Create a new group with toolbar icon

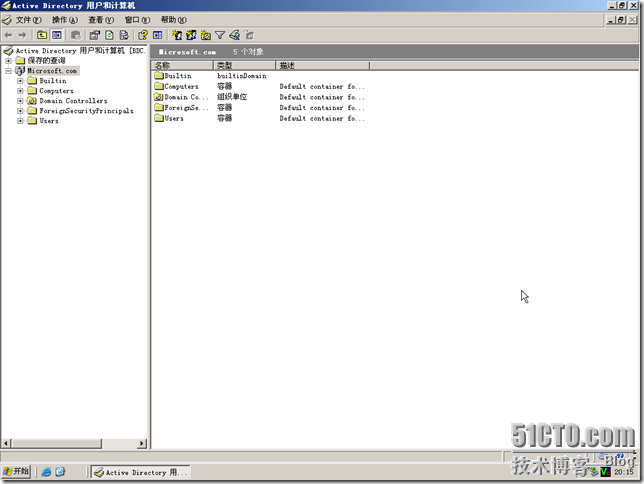pos(191,35)
